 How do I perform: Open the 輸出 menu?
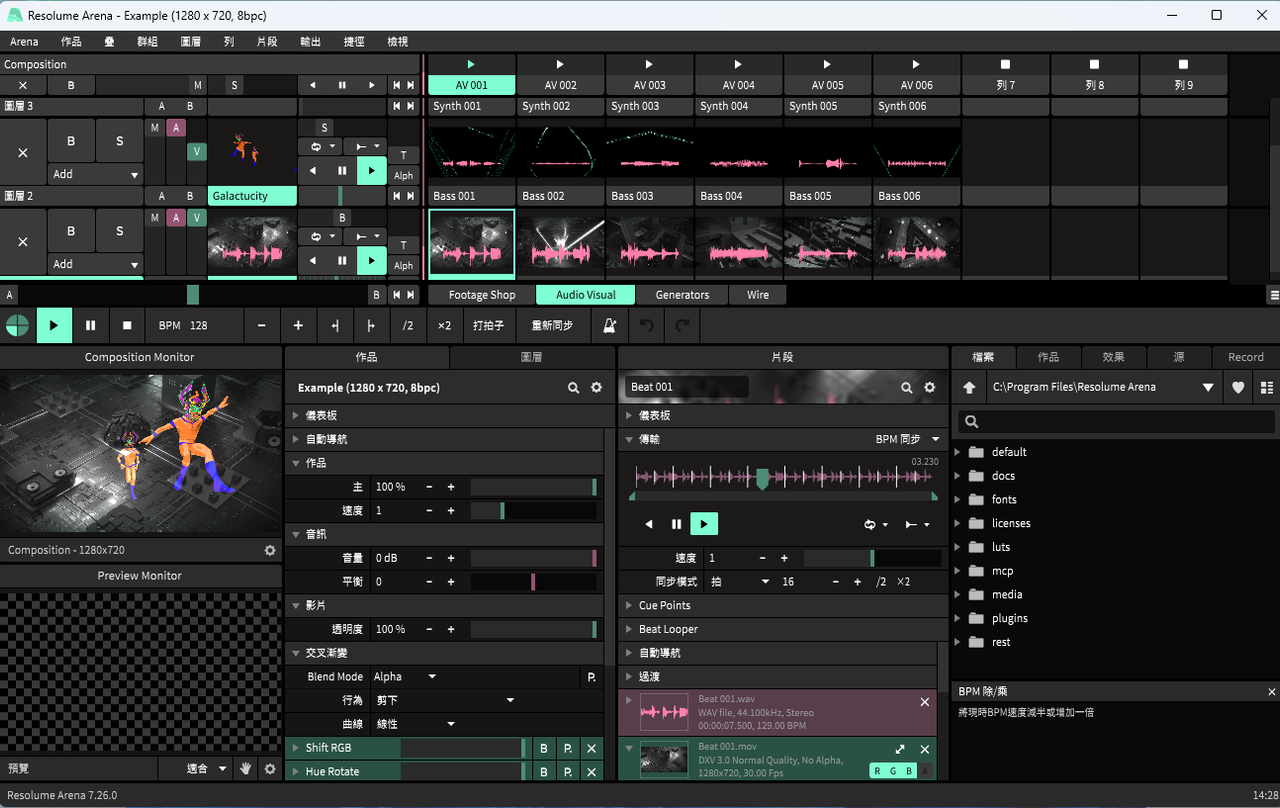(x=310, y=41)
